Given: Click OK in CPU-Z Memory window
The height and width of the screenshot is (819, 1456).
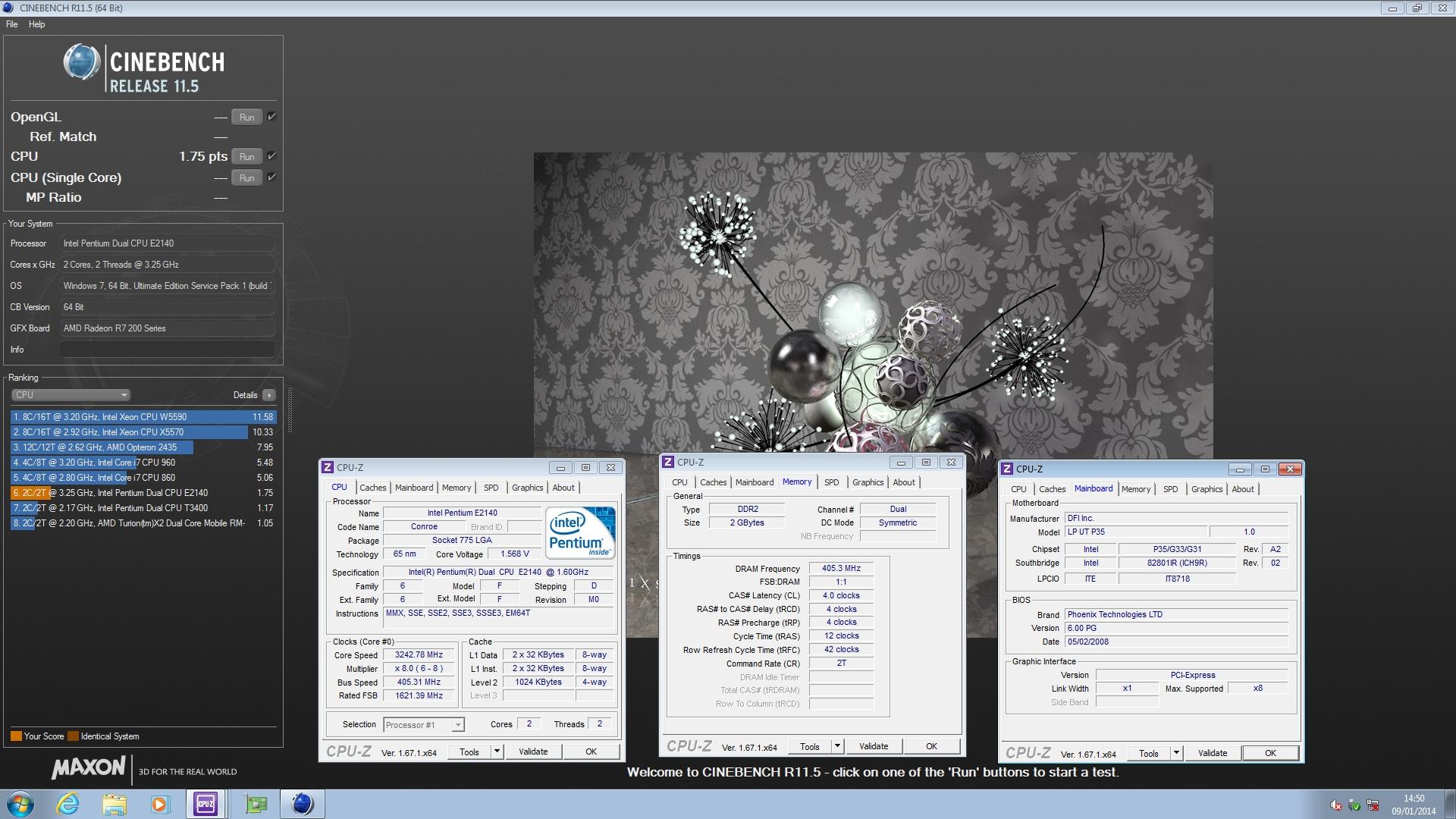Looking at the screenshot, I should click(x=931, y=746).
